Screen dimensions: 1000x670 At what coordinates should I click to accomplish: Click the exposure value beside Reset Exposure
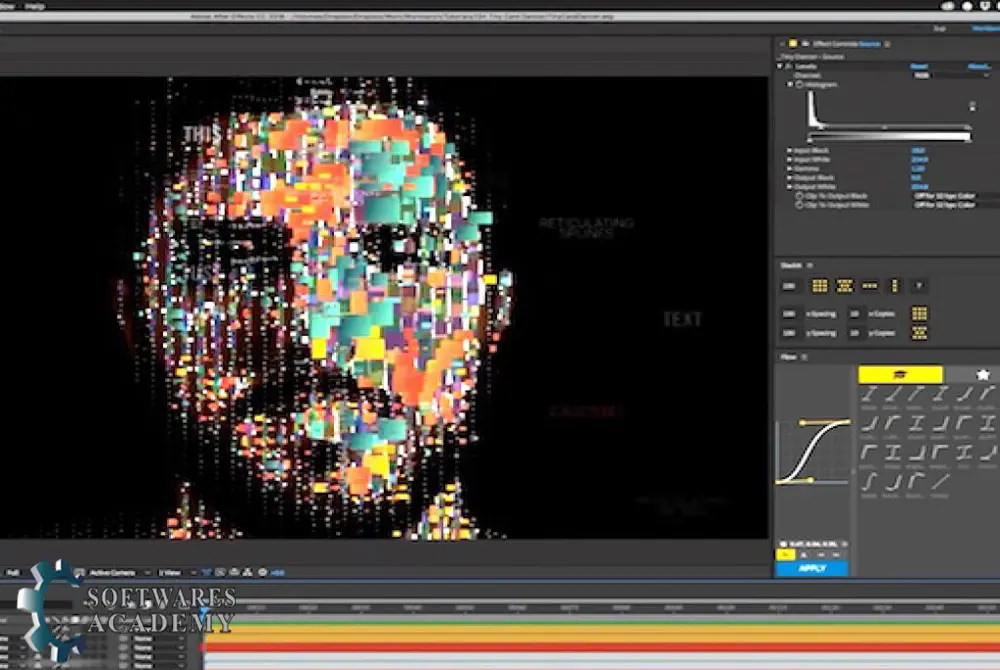click(x=277, y=572)
